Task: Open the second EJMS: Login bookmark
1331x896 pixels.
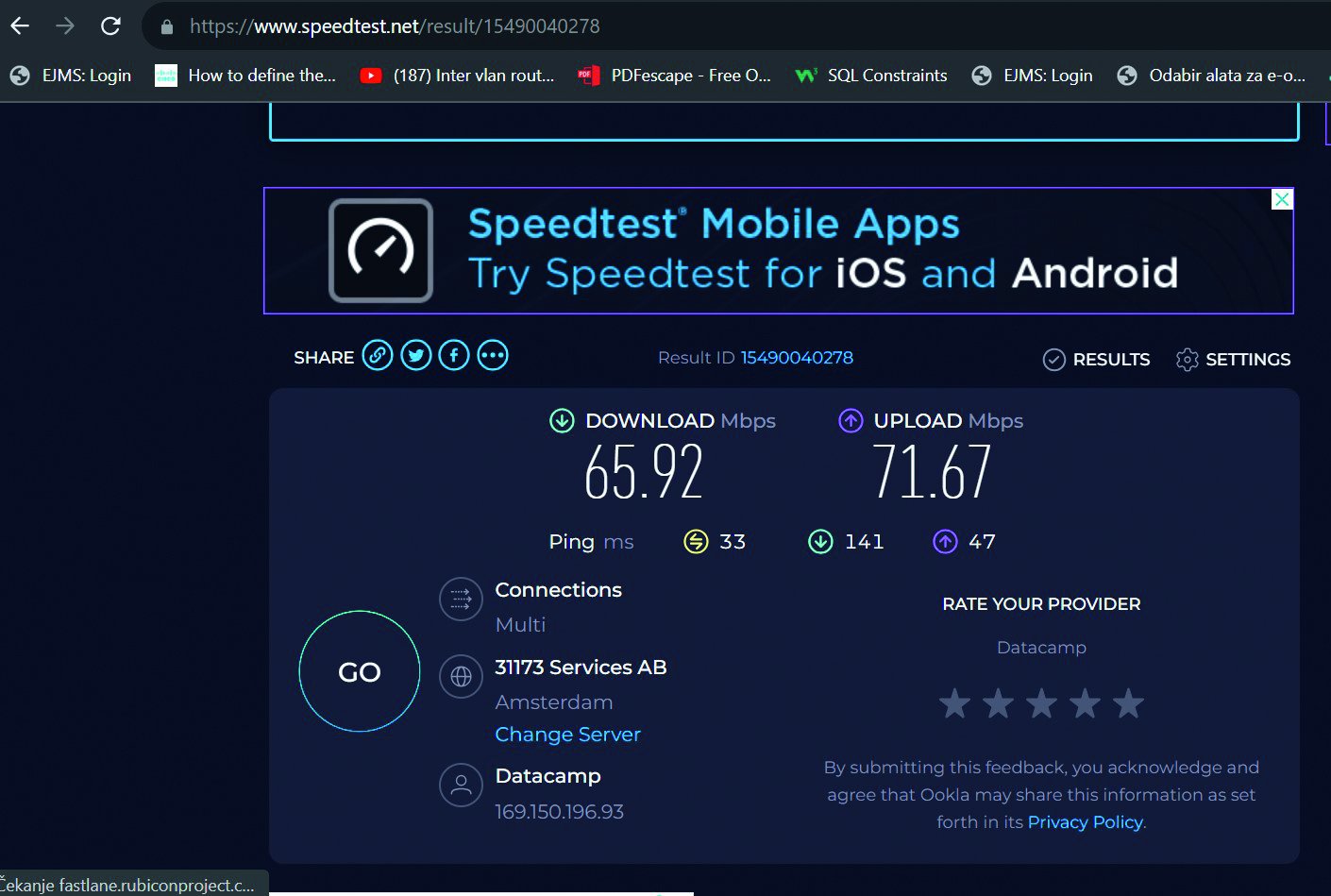Action: 1032,76
